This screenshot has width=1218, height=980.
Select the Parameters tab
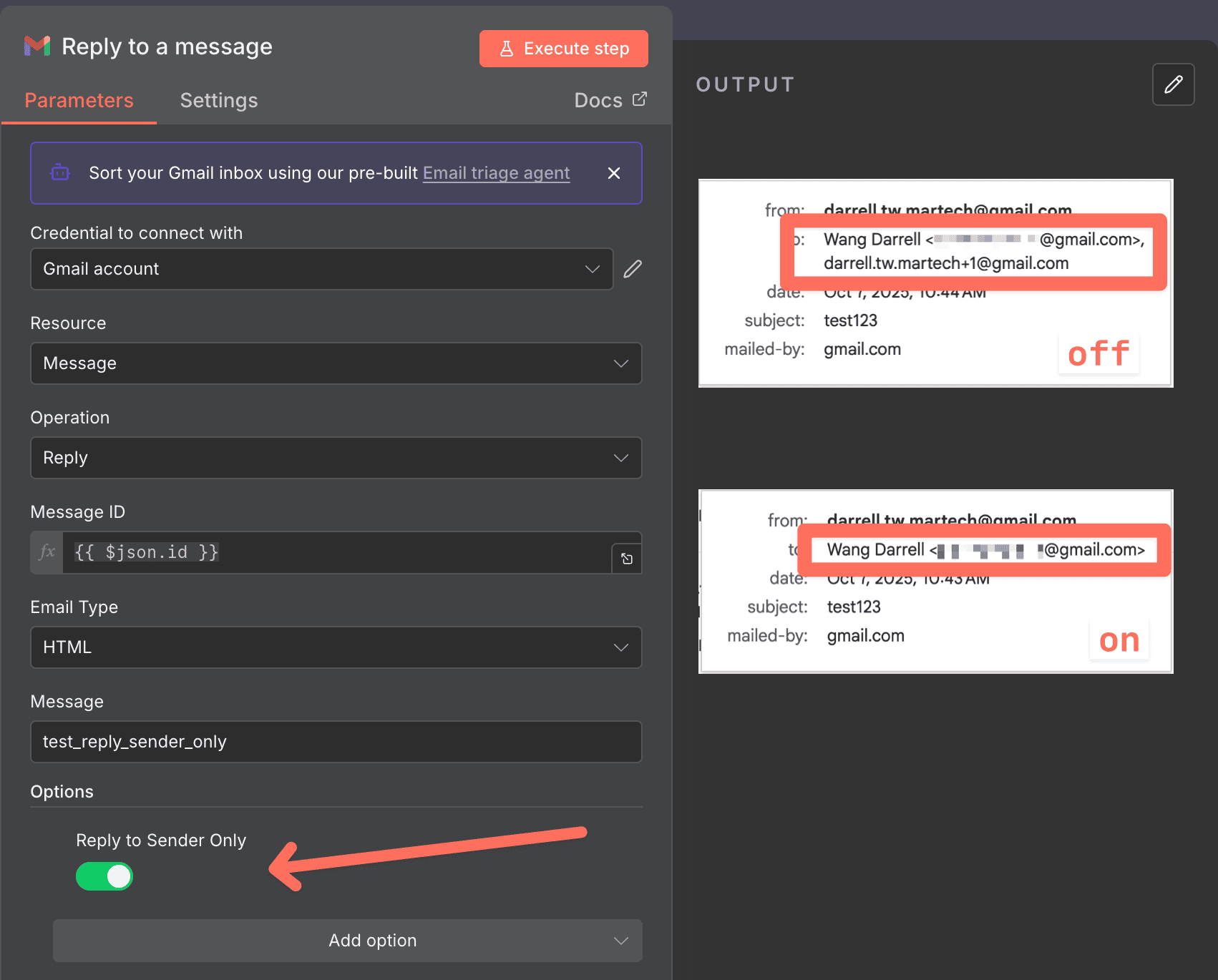pyautogui.click(x=79, y=100)
